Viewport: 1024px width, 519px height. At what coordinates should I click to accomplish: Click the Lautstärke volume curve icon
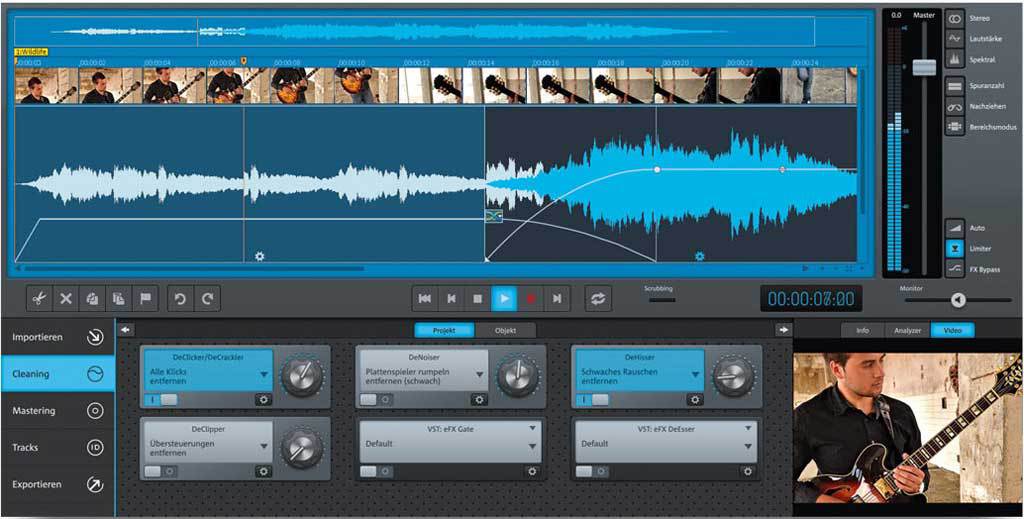tap(955, 39)
